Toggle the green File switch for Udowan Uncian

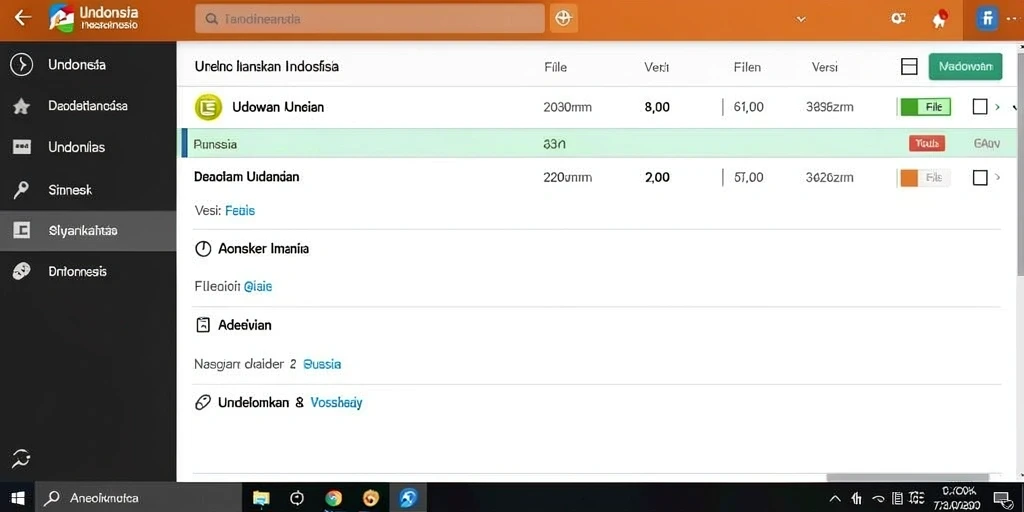[925, 107]
